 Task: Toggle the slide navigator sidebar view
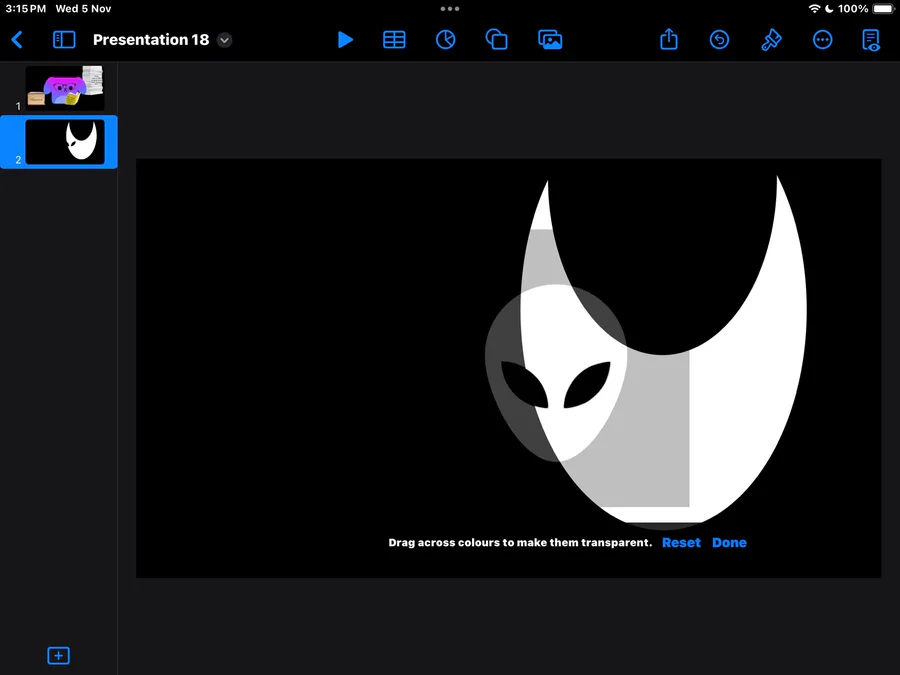point(64,40)
